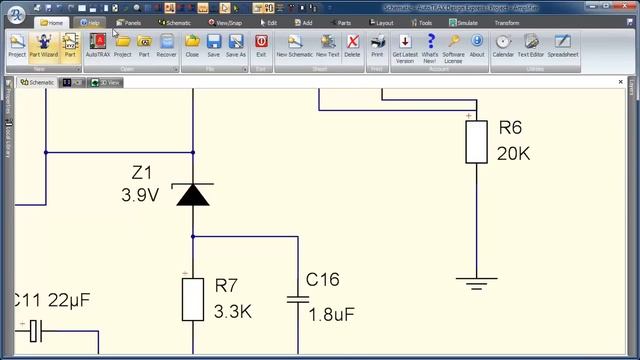Open the View/Snap ribbon tab

coord(225,23)
